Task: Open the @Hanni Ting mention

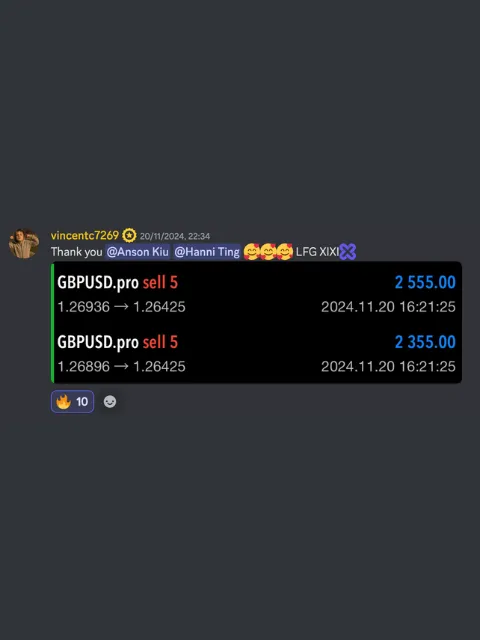Action: (207, 252)
